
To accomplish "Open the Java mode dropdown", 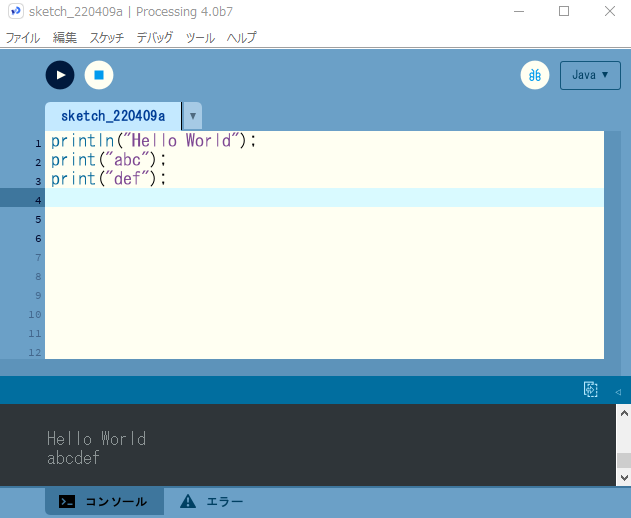I will pyautogui.click(x=590, y=75).
